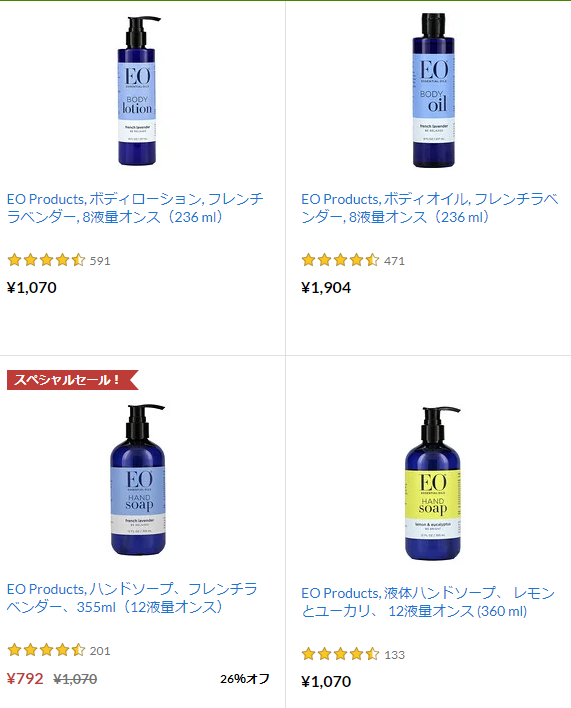
Task: Open the 201 reviews count
Action: pyautogui.click(x=100, y=651)
